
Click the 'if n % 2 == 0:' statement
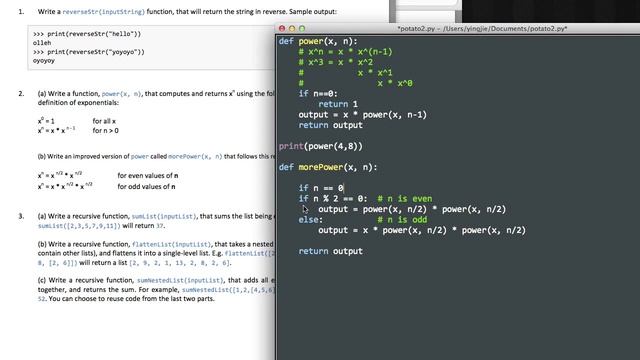coord(333,199)
